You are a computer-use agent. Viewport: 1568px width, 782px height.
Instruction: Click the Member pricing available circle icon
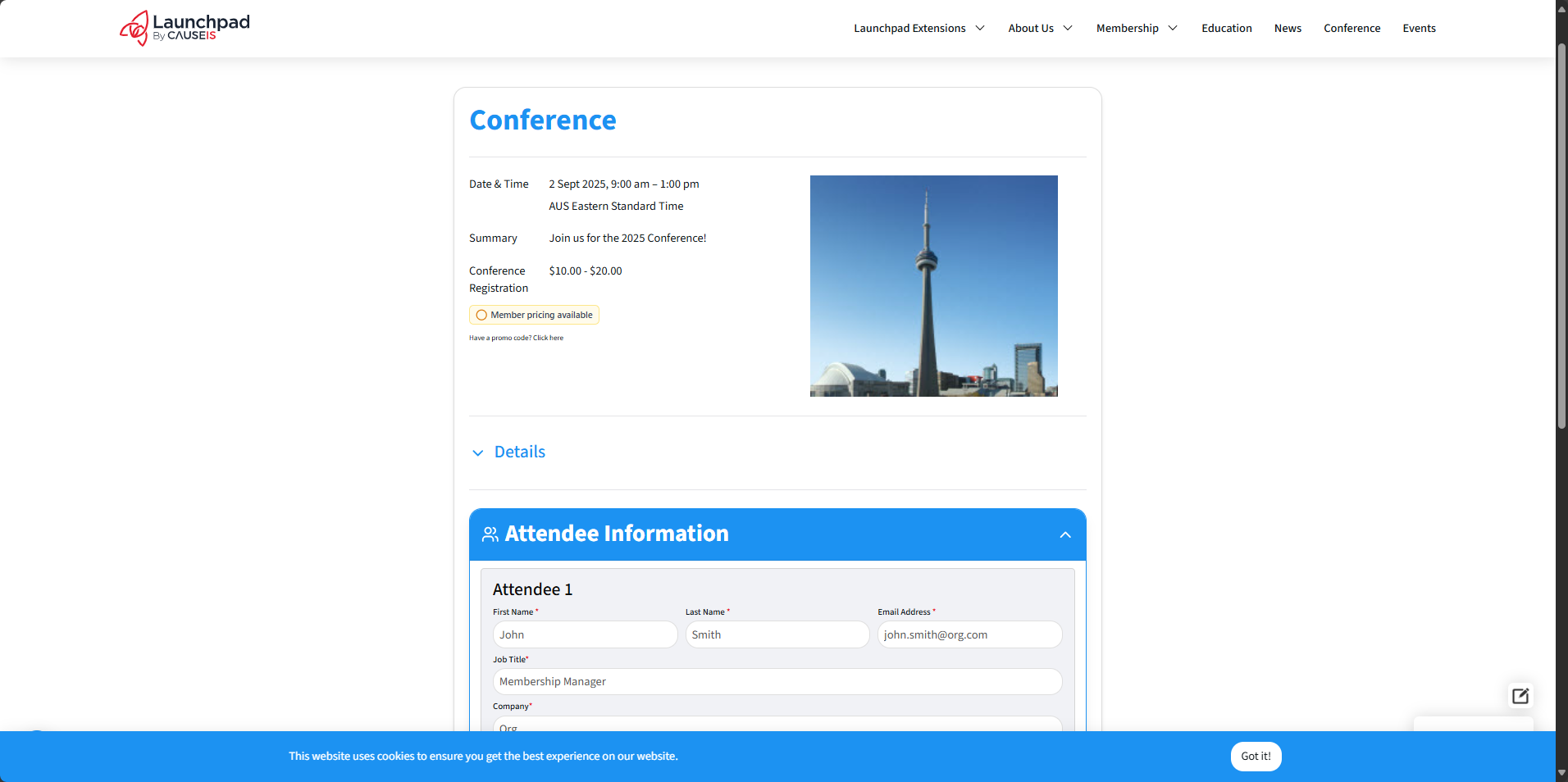(x=481, y=315)
